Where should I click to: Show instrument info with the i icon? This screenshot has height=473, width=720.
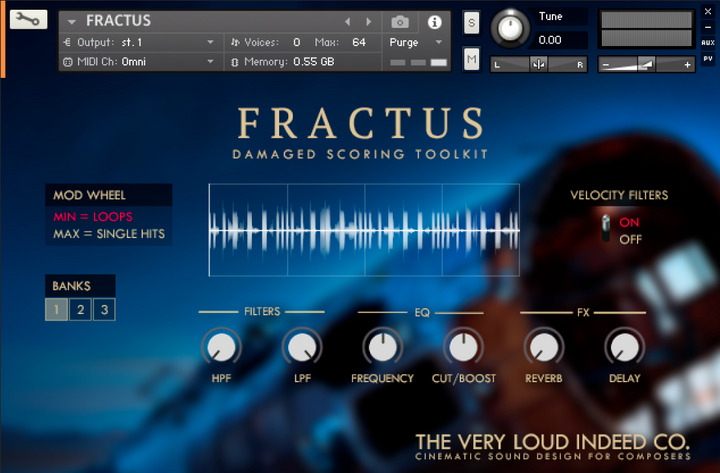(x=434, y=22)
